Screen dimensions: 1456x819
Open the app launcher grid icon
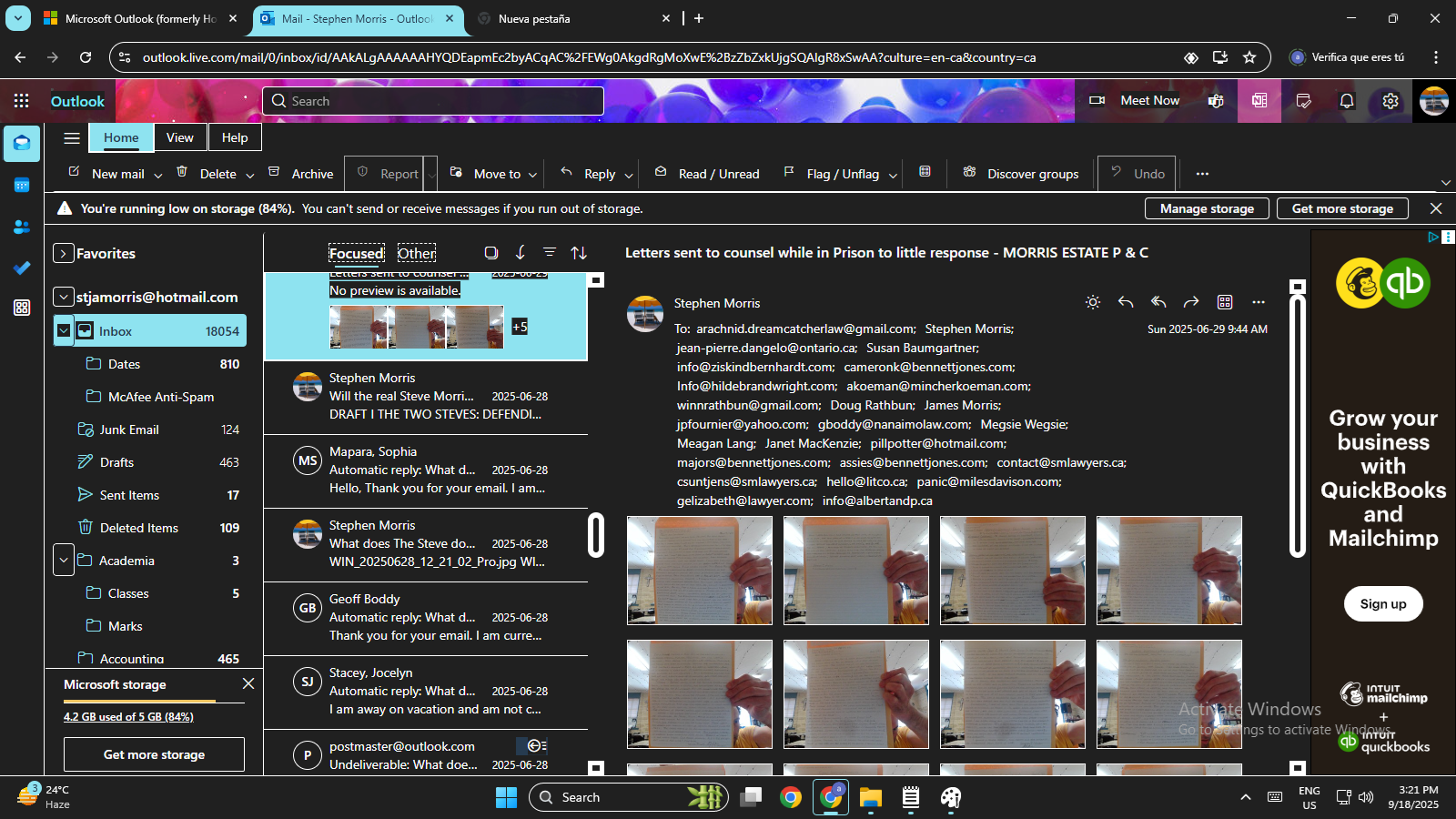(22, 101)
